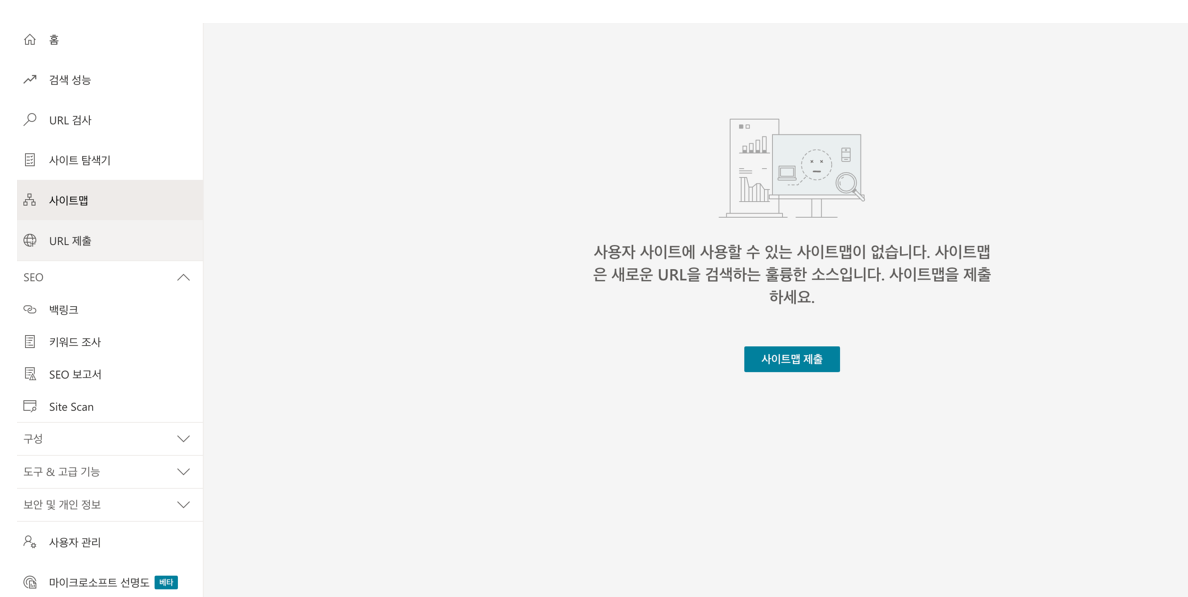Click the URL 검사 magnifier icon

[x=30, y=120]
